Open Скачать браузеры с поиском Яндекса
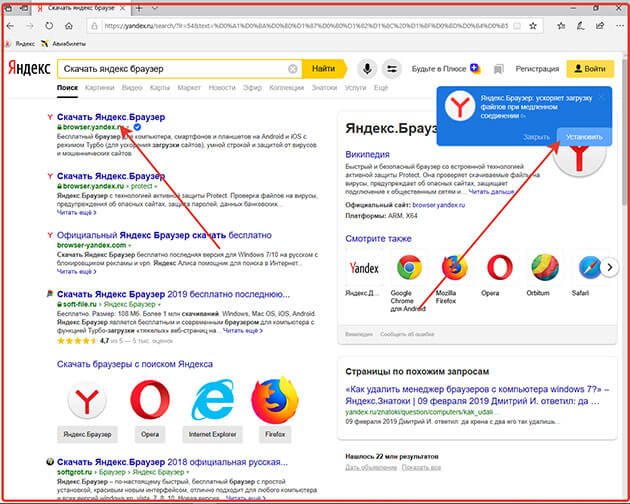This screenshot has width=630, height=504. click(135, 364)
